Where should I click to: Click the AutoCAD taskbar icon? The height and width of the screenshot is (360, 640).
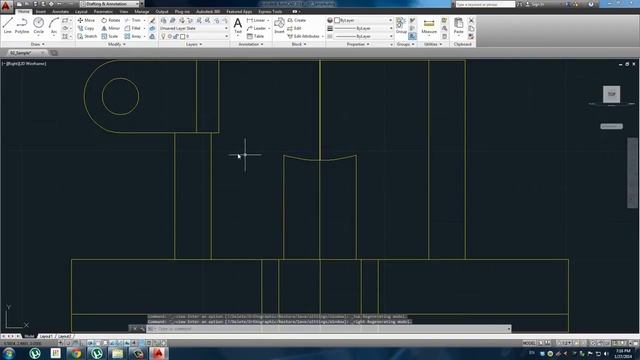[x=159, y=353]
